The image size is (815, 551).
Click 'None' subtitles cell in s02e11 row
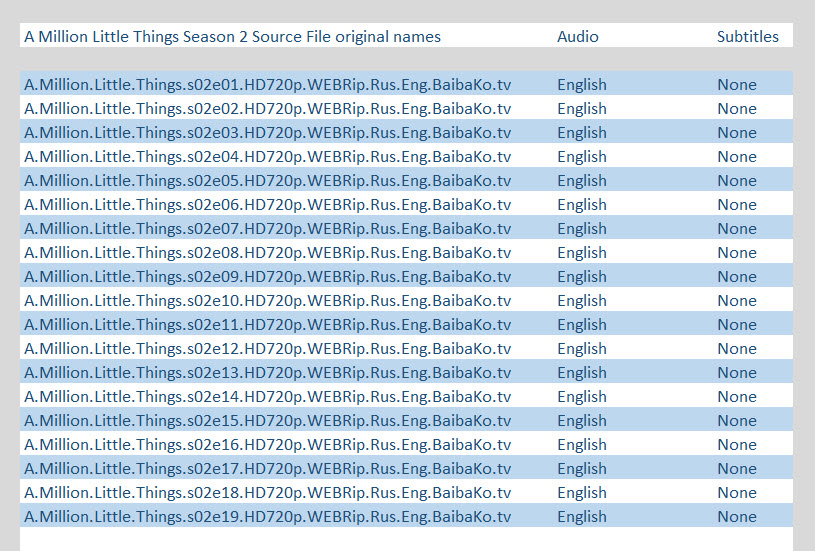tap(737, 324)
